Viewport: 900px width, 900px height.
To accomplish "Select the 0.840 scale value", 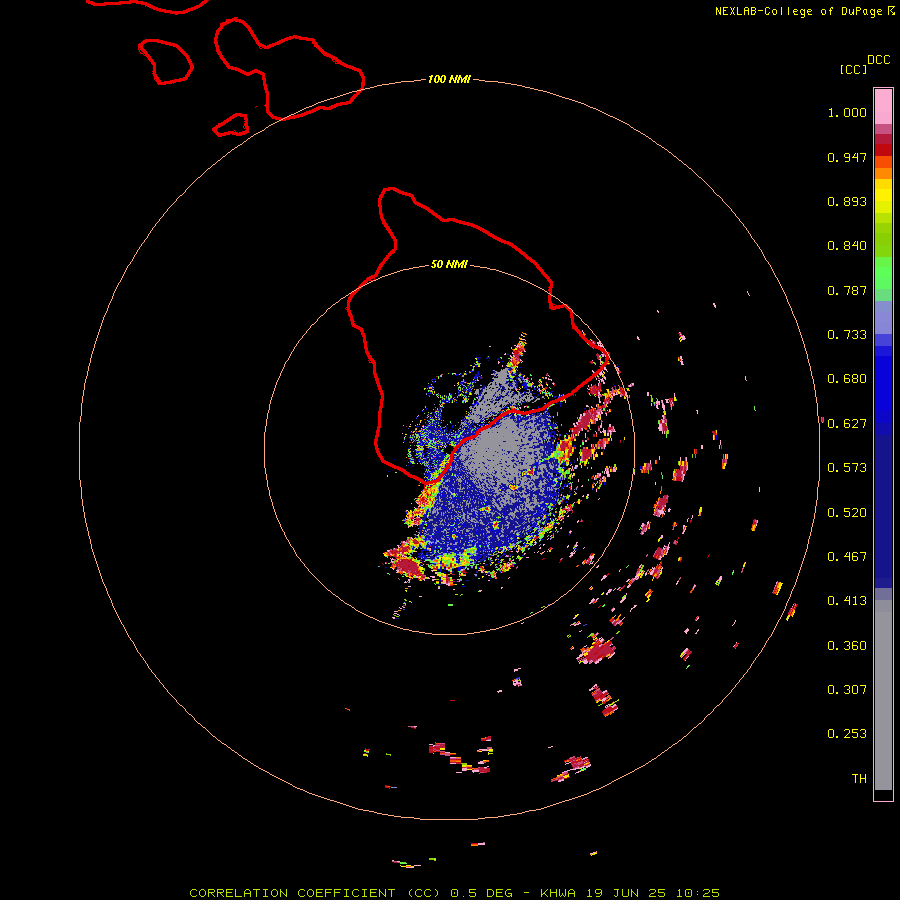I will click(847, 246).
